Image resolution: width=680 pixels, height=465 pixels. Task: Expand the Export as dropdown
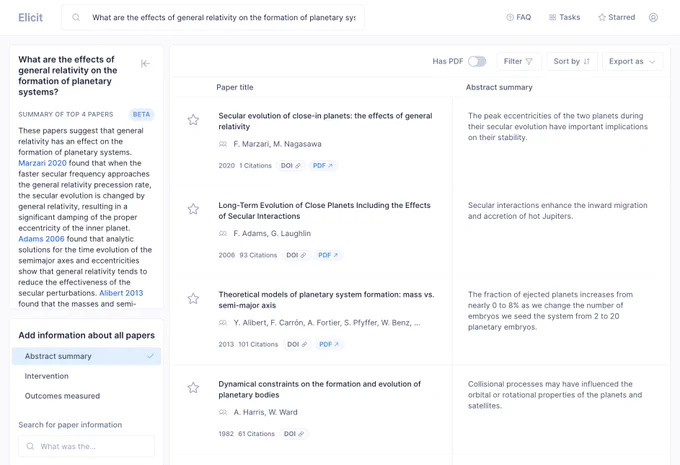pyautogui.click(x=632, y=62)
